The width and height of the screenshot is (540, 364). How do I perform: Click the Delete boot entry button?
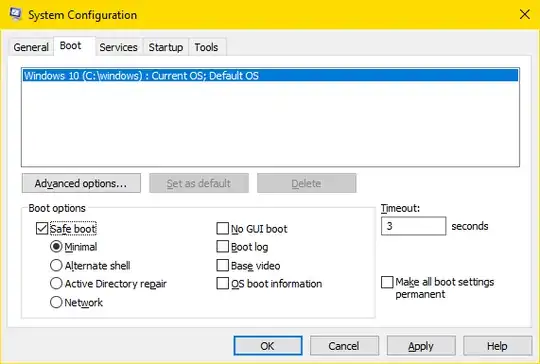(x=307, y=183)
